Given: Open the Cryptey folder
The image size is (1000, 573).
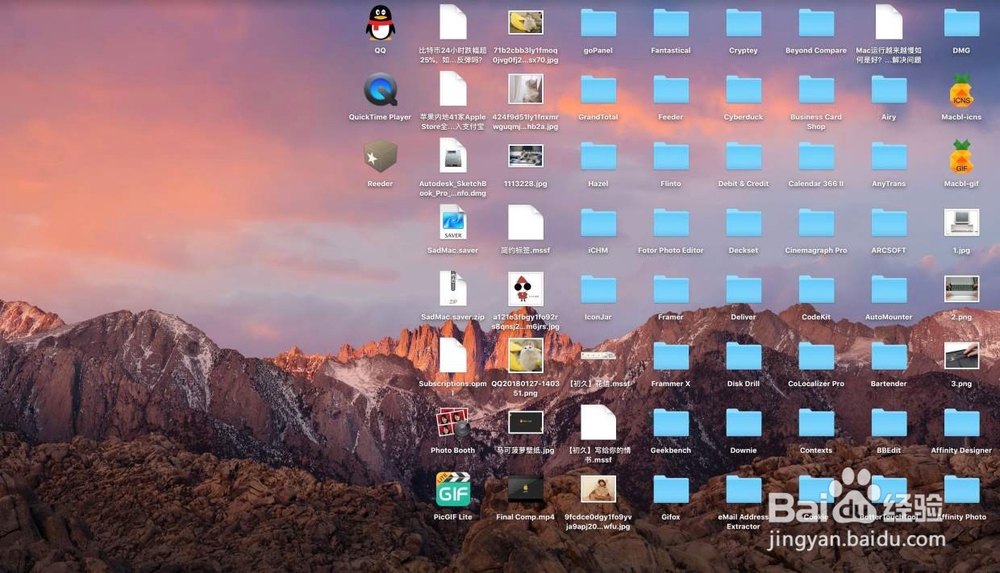Looking at the screenshot, I should [x=744, y=24].
